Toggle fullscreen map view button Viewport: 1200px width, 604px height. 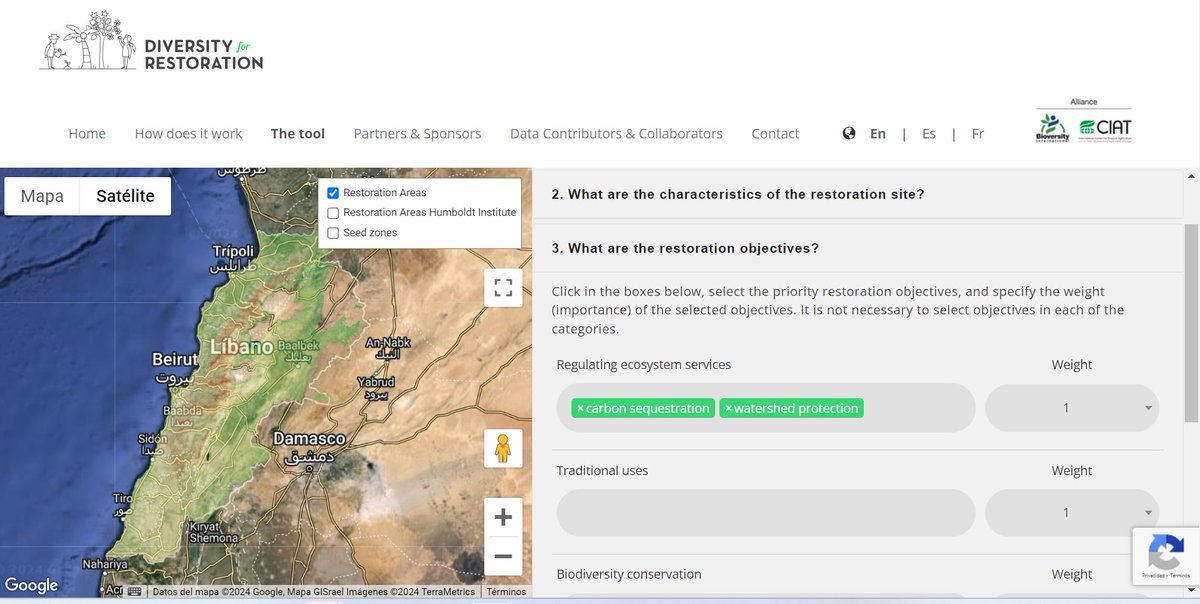click(503, 289)
